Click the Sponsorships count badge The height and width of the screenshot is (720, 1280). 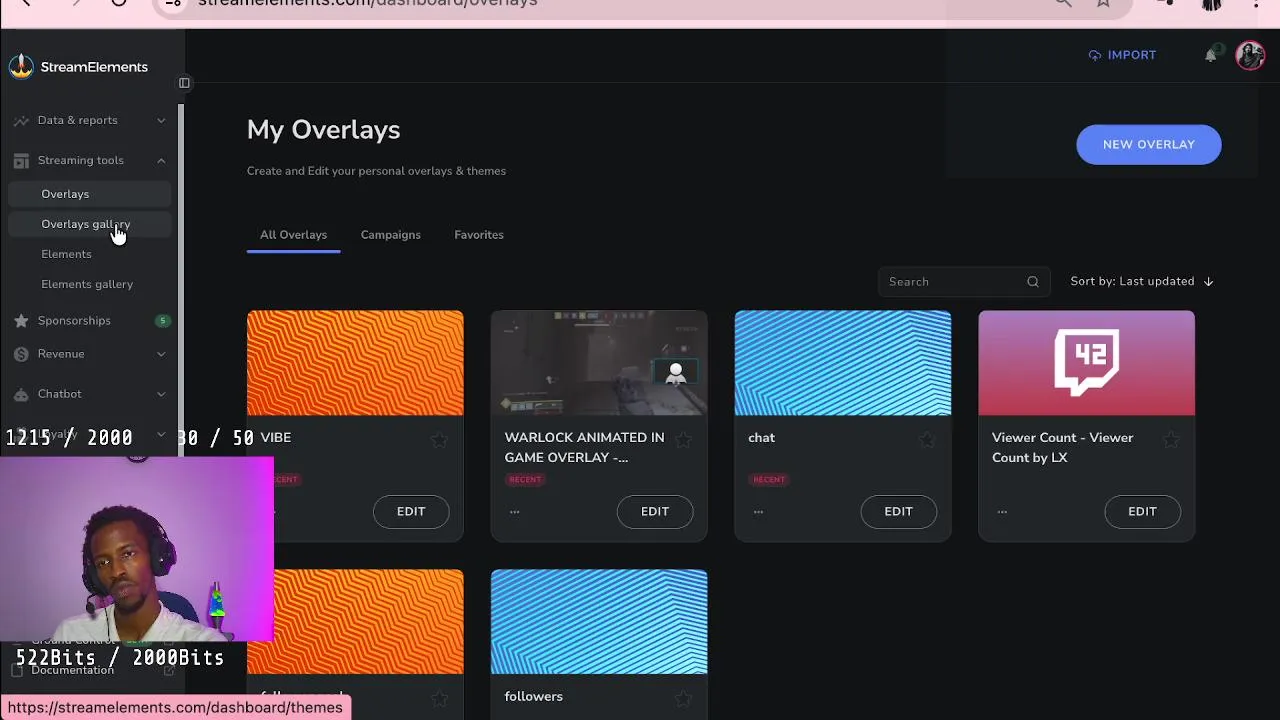[162, 321]
